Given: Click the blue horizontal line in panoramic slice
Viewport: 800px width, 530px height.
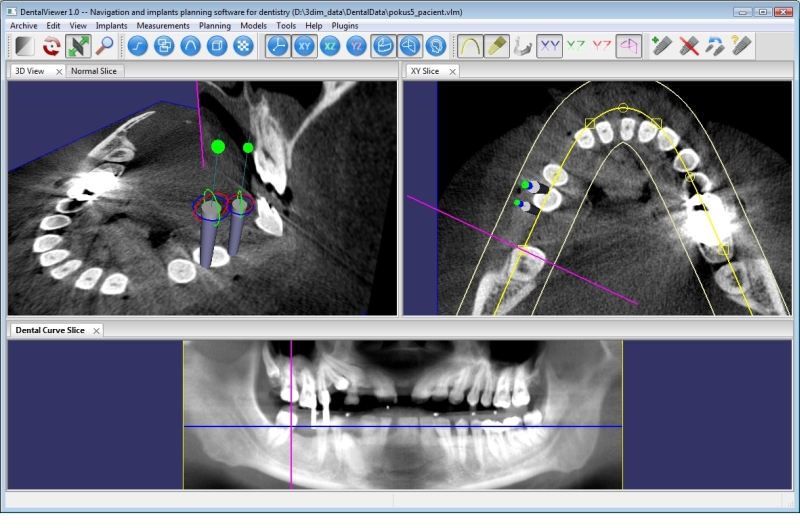Looking at the screenshot, I should 403,426.
